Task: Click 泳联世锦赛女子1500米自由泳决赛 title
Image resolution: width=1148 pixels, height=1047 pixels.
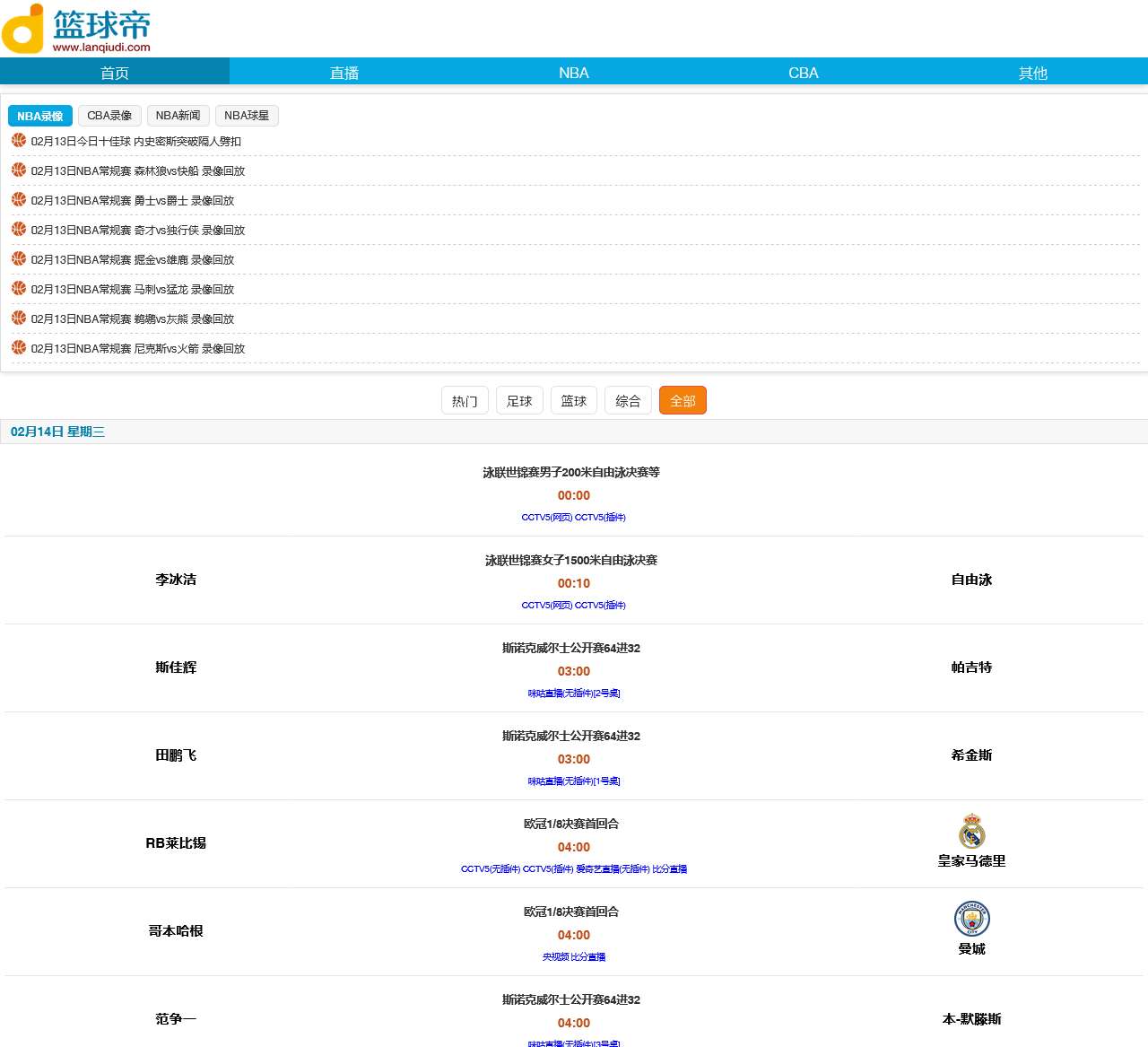Action: (571, 560)
